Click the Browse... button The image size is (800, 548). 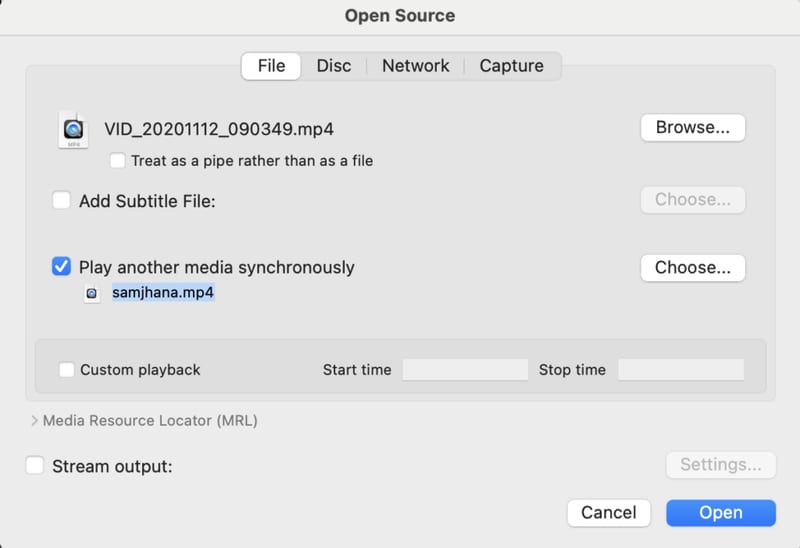693,128
